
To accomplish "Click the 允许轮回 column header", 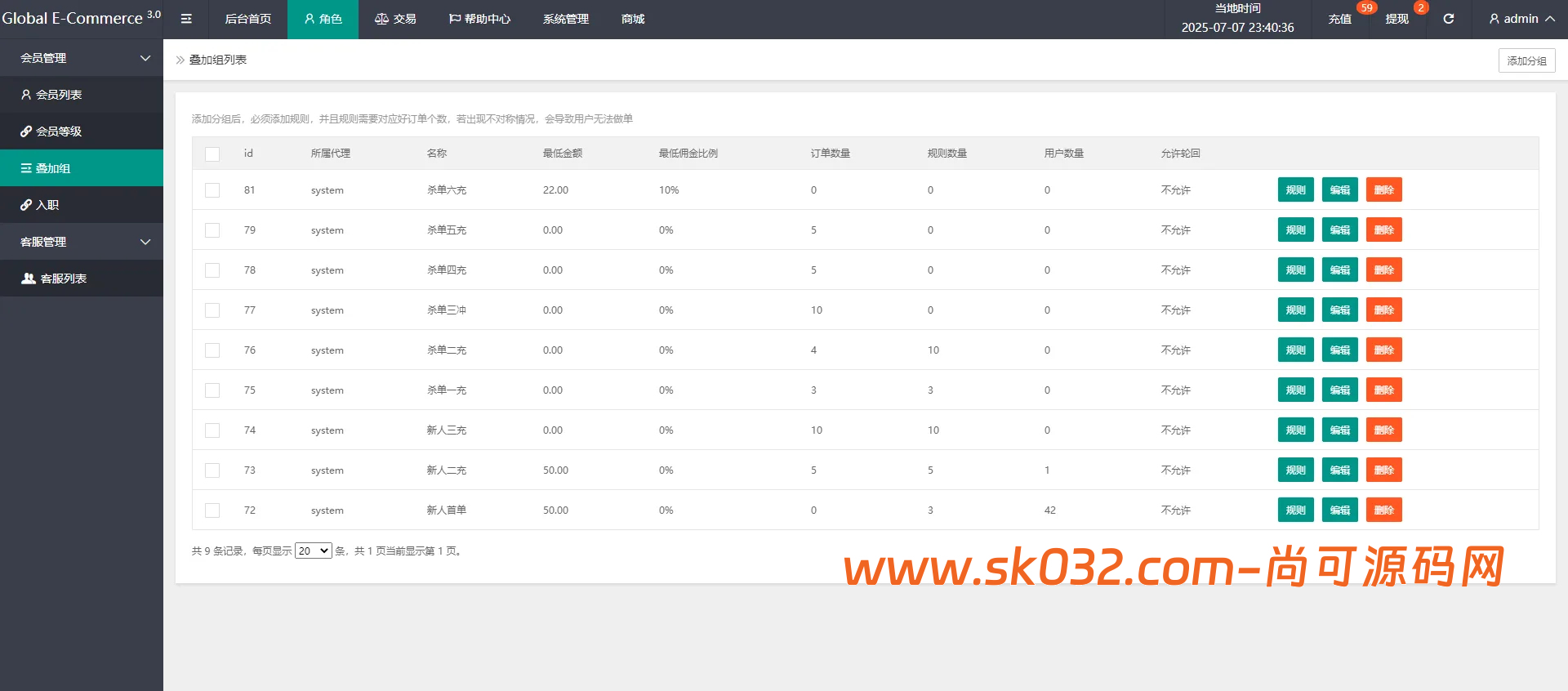I will pyautogui.click(x=1181, y=153).
